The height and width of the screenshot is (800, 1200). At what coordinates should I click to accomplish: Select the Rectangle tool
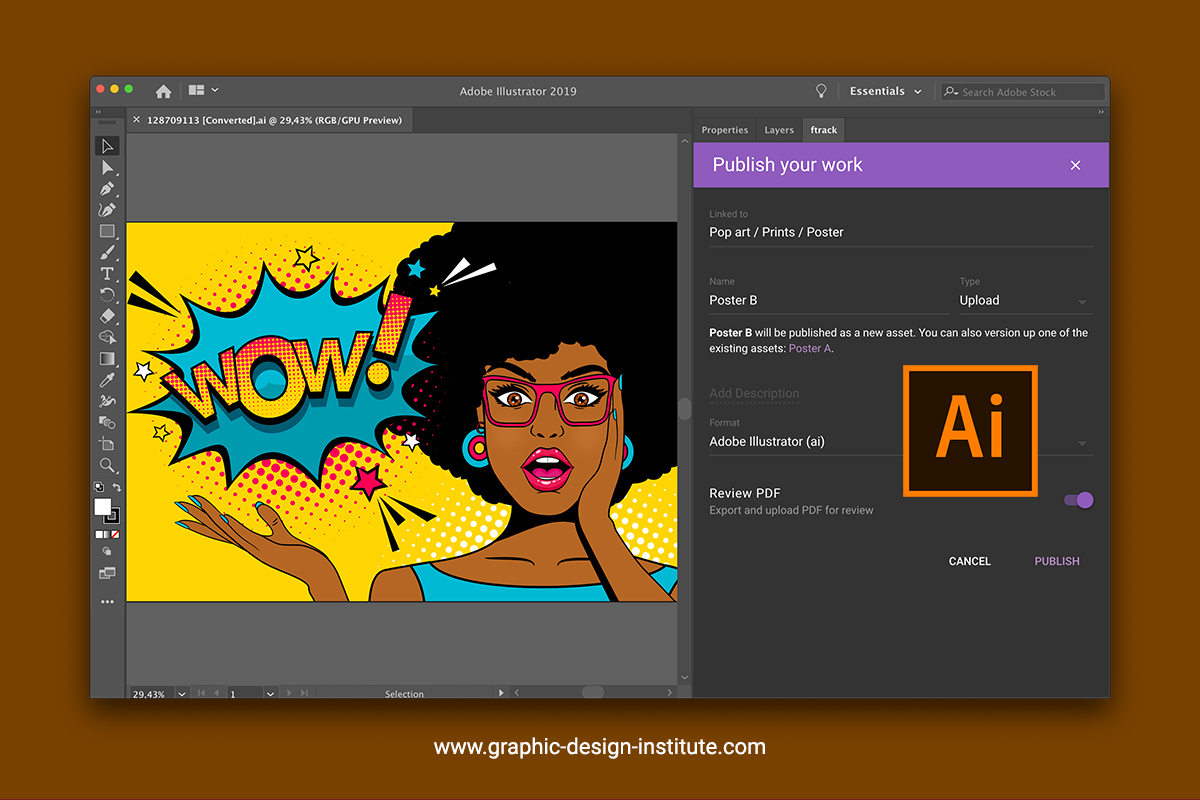[106, 231]
